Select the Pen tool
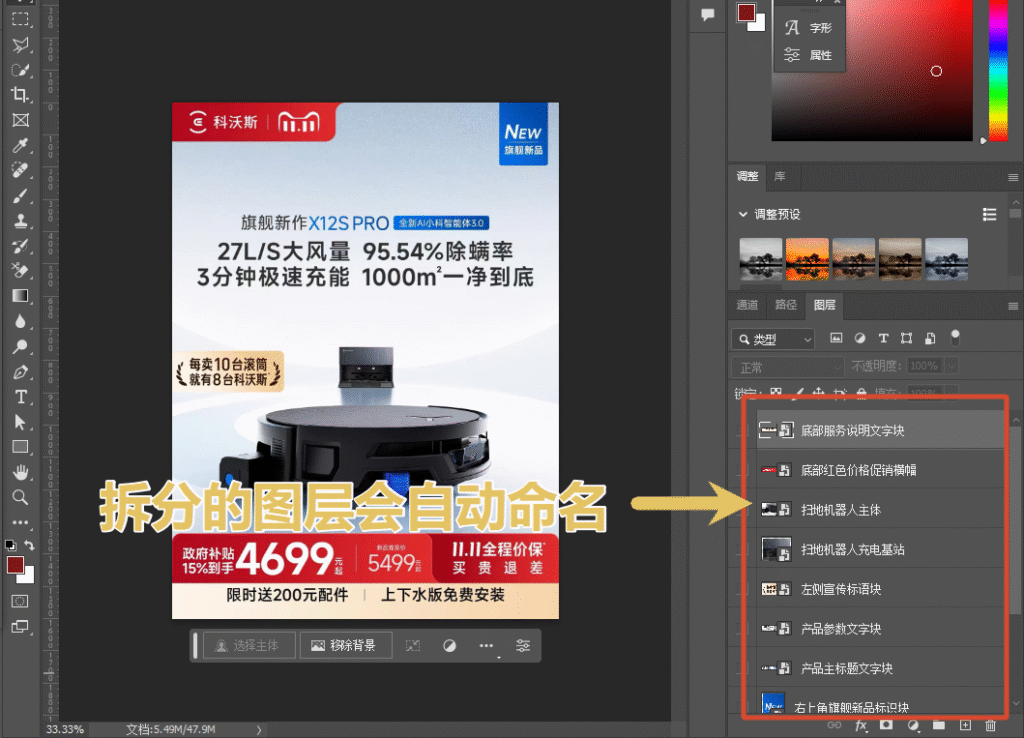 pos(20,372)
